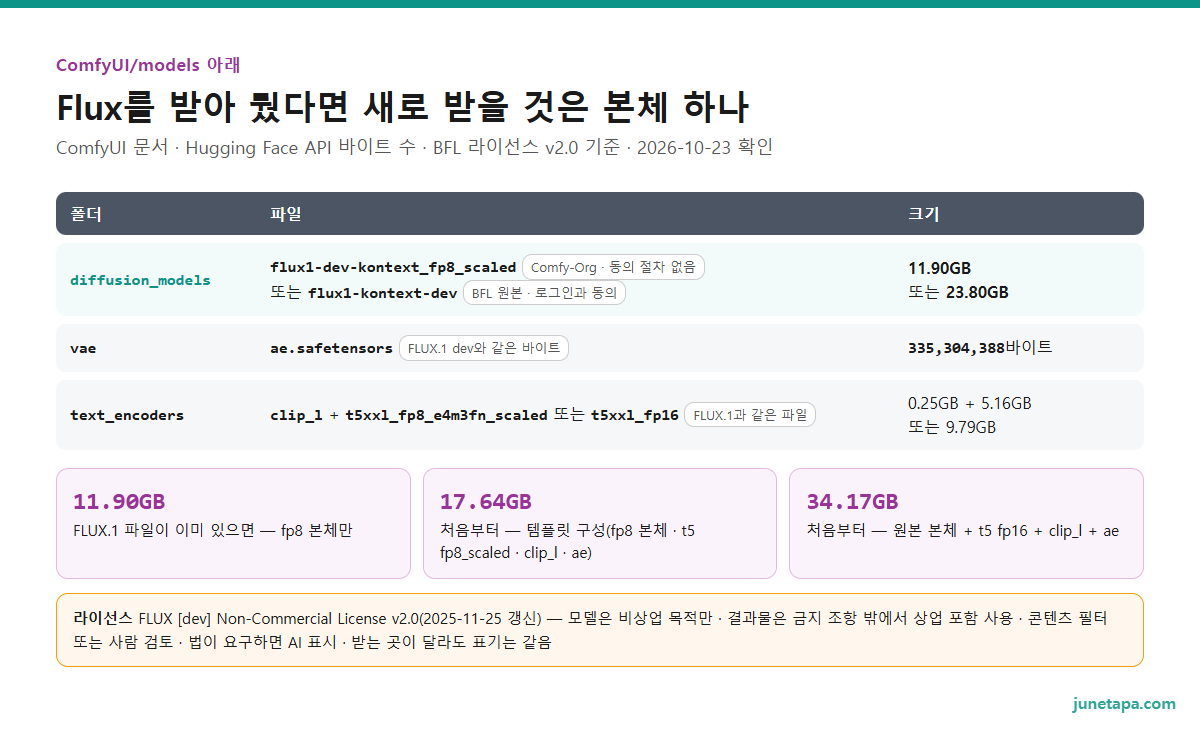Click the '크기' column header
1200x731 pixels.
coord(923,214)
